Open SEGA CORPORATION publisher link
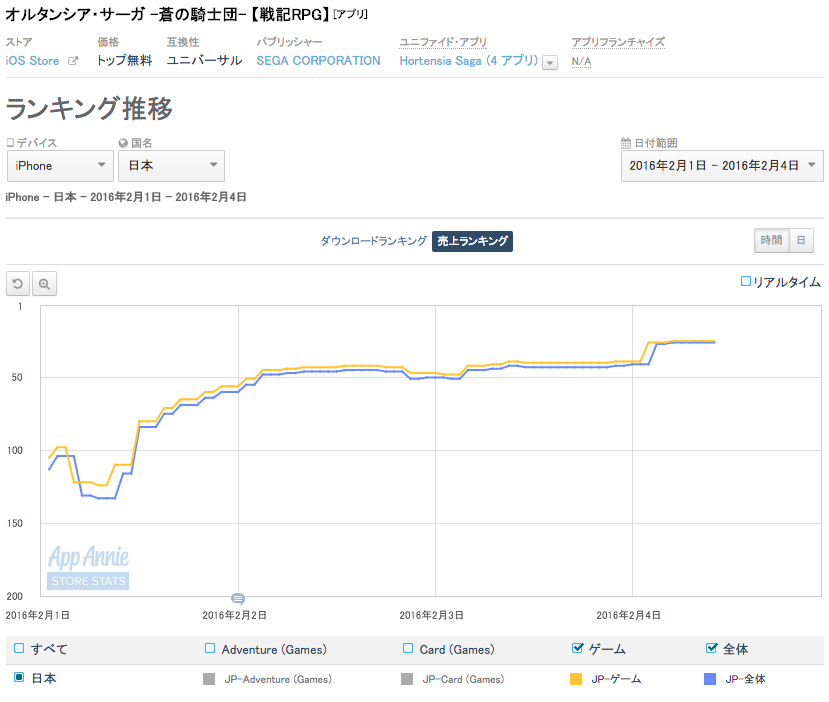This screenshot has width=829, height=702. pyautogui.click(x=318, y=61)
